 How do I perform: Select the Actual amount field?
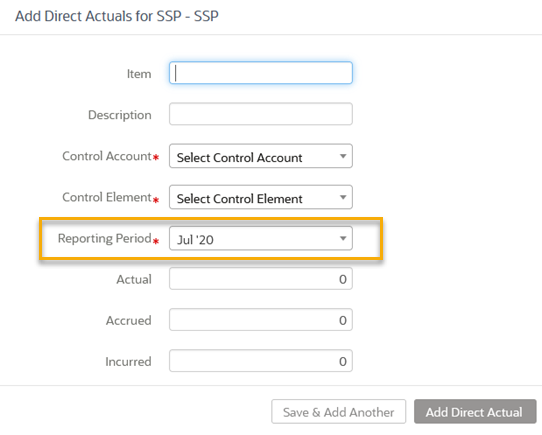point(261,279)
